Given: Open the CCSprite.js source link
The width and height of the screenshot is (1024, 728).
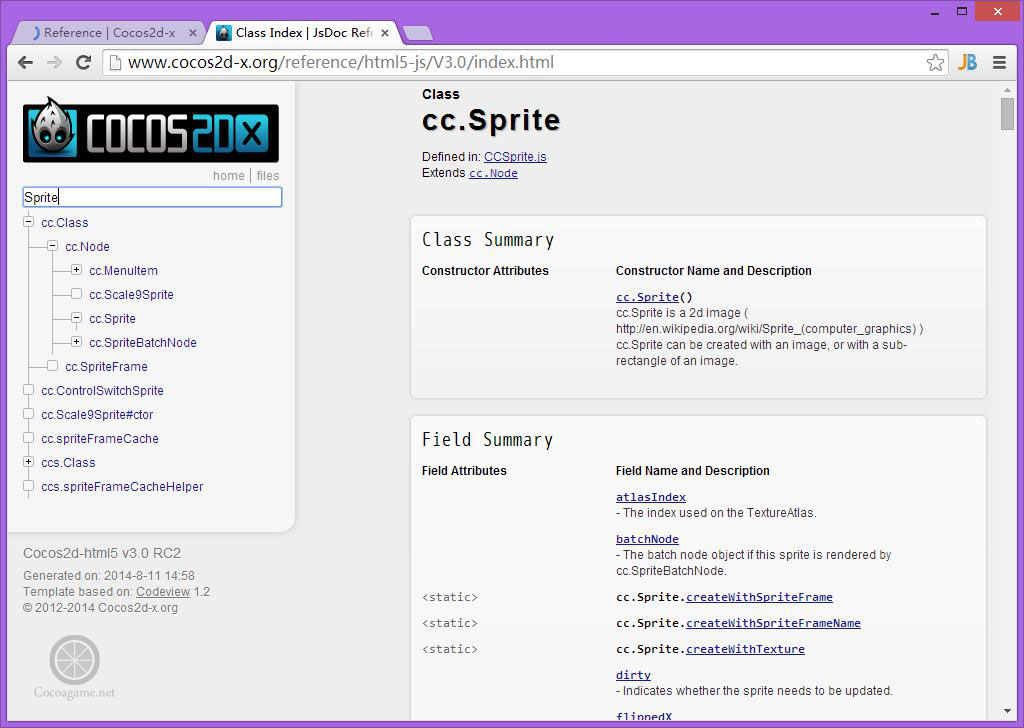Looking at the screenshot, I should click(515, 157).
